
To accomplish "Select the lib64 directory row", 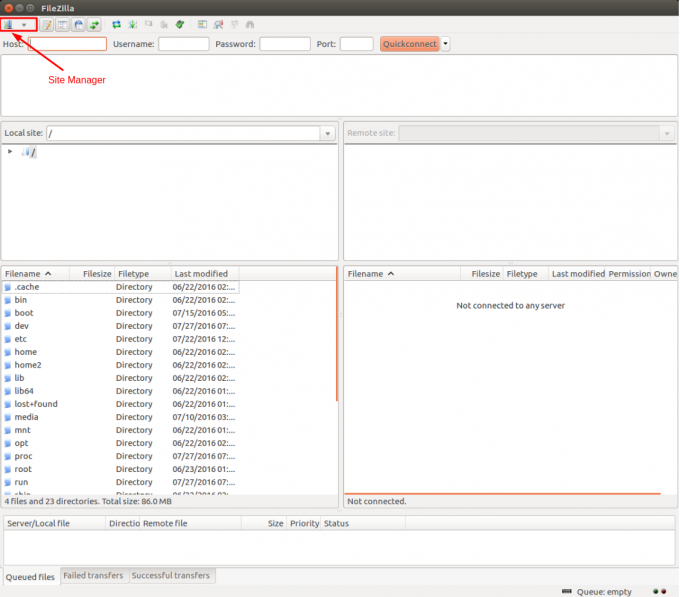I will [x=121, y=391].
